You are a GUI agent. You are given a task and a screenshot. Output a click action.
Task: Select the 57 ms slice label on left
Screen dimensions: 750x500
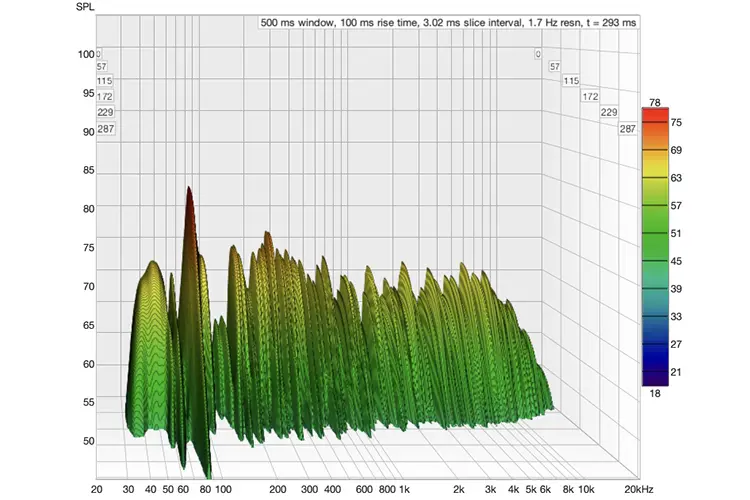[101, 67]
